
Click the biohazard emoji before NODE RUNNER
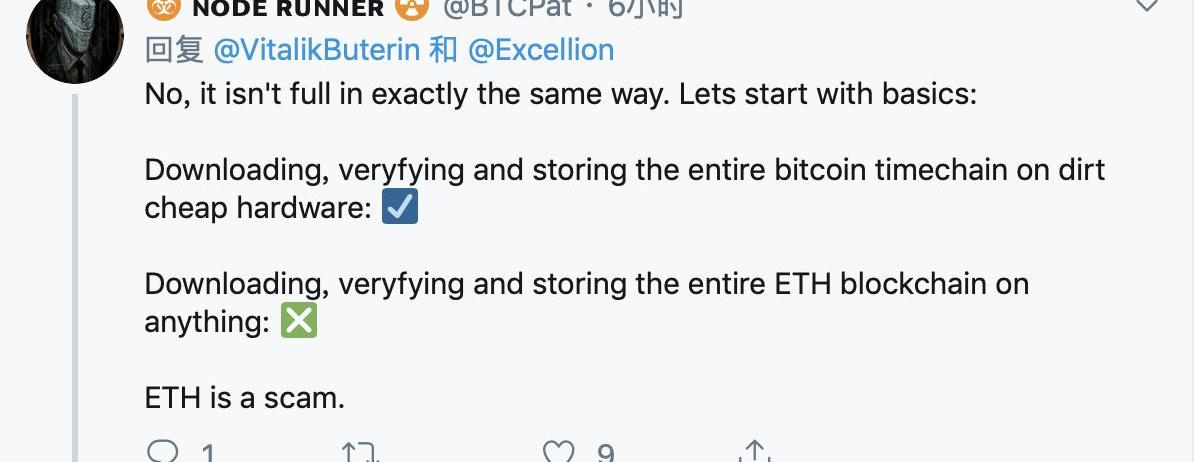(162, 8)
